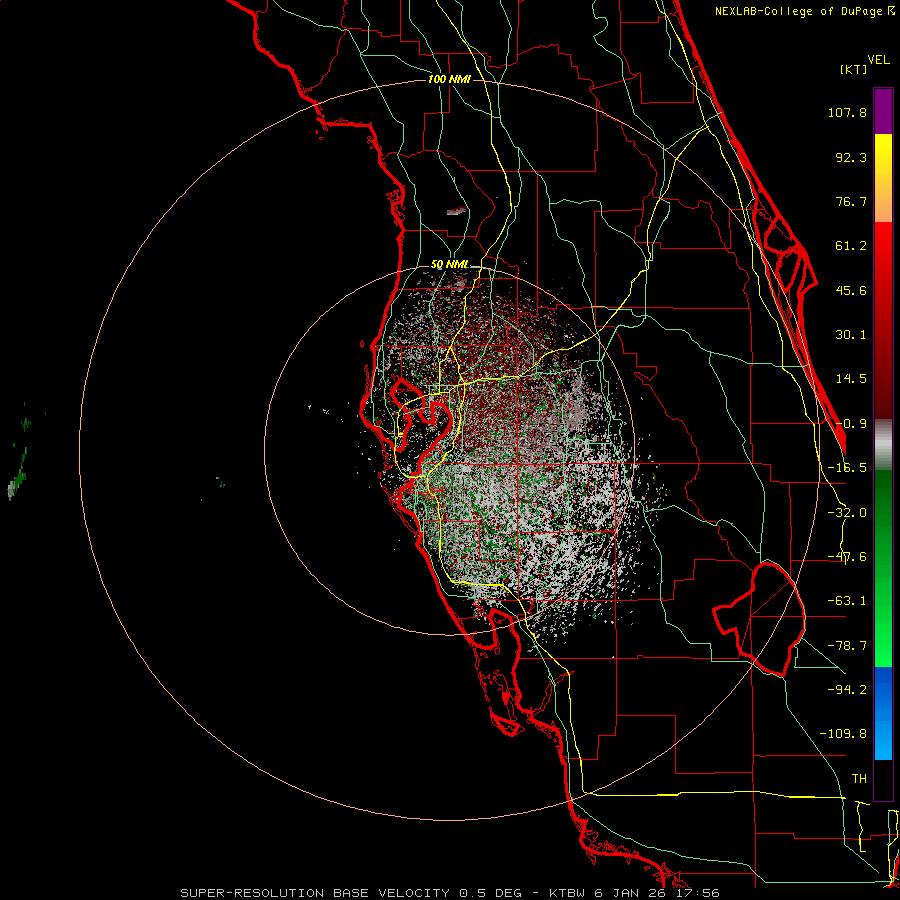Select the -32.0 velocity scale value
The height and width of the screenshot is (900, 900).
(847, 513)
